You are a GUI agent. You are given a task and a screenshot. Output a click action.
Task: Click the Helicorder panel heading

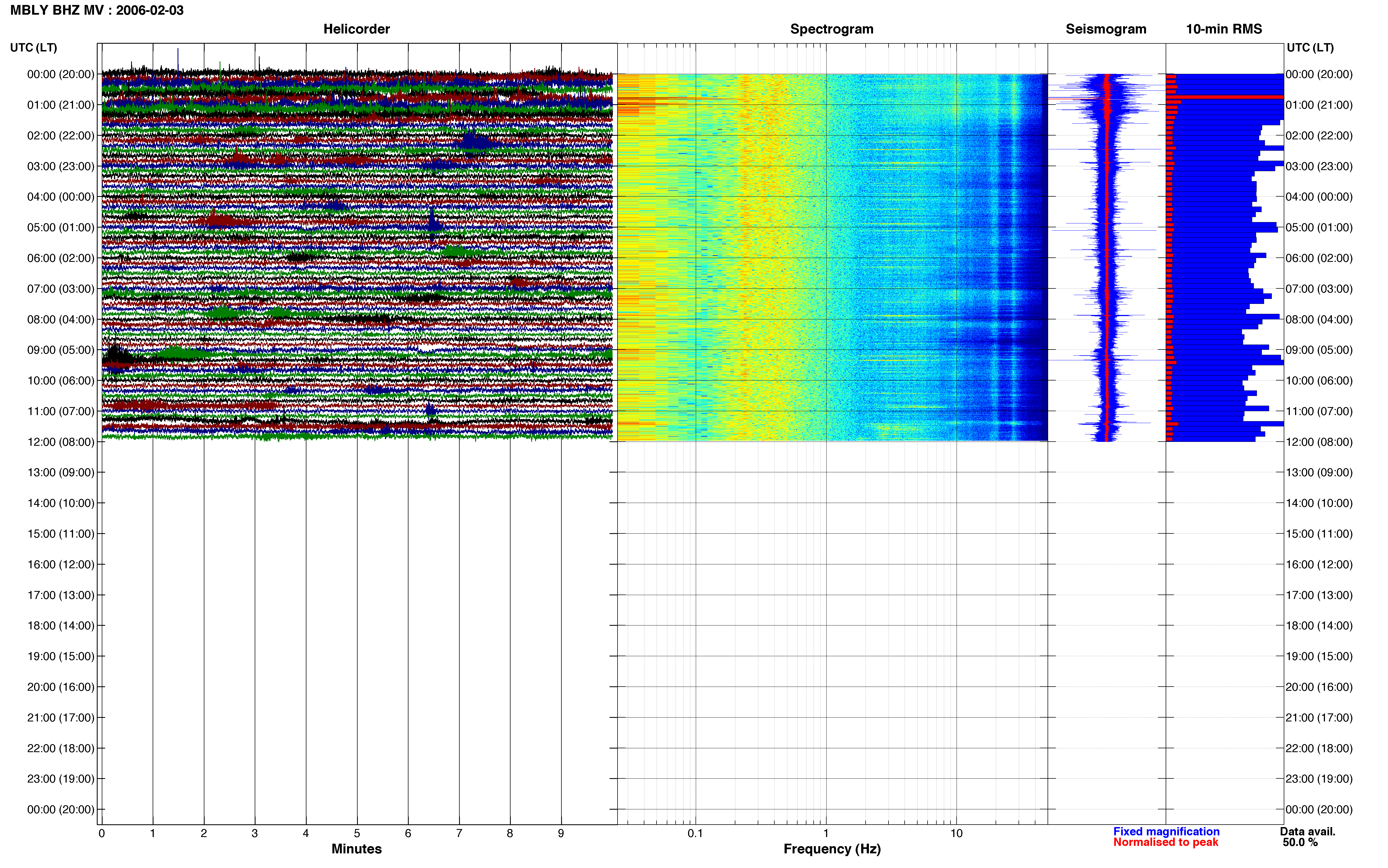pyautogui.click(x=356, y=29)
